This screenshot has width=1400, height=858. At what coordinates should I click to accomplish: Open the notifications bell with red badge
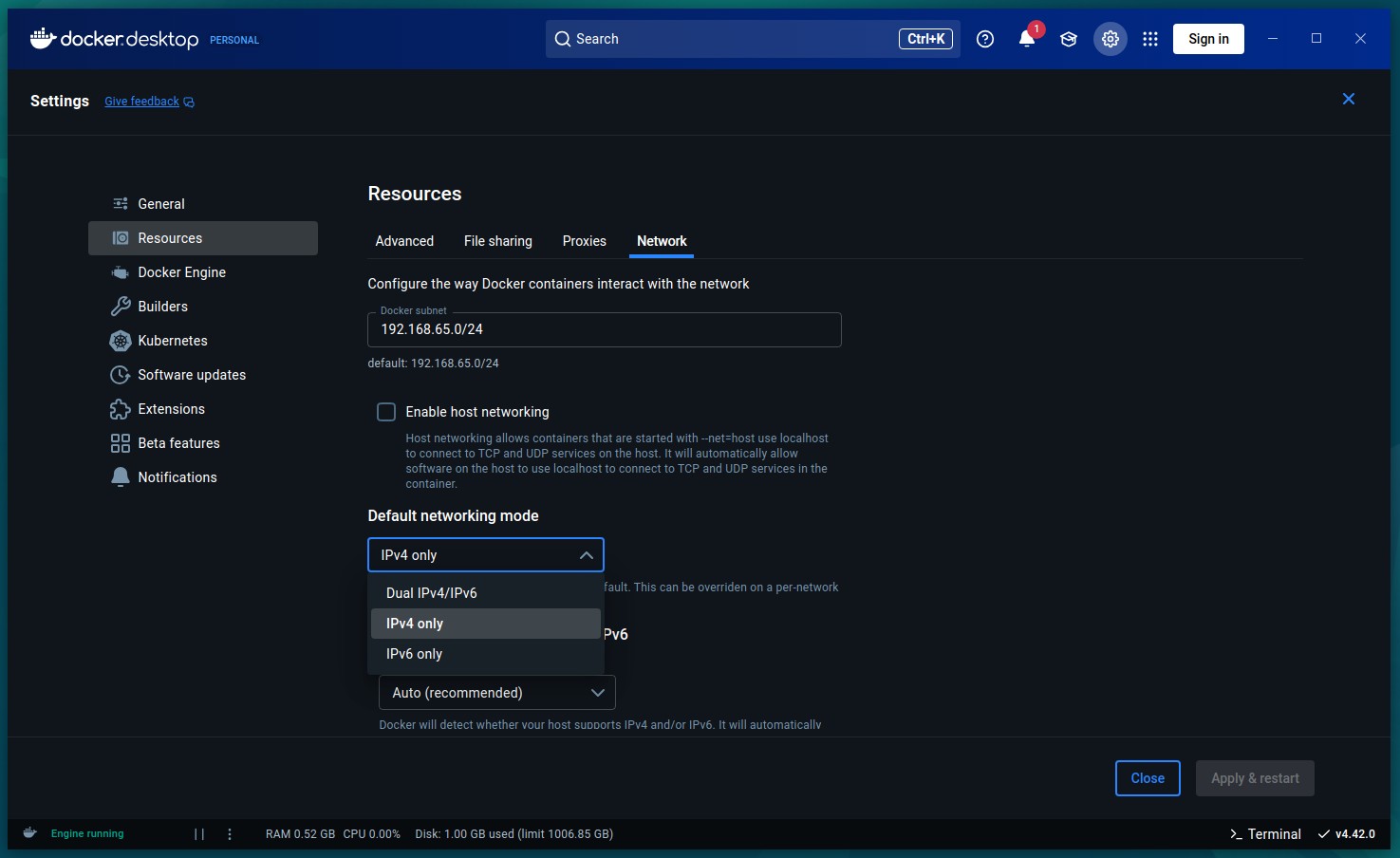click(x=1027, y=38)
